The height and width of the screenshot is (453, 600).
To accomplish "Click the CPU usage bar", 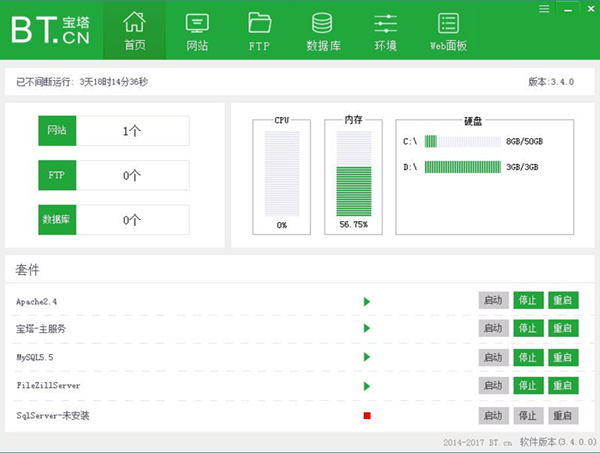I will click(x=282, y=174).
